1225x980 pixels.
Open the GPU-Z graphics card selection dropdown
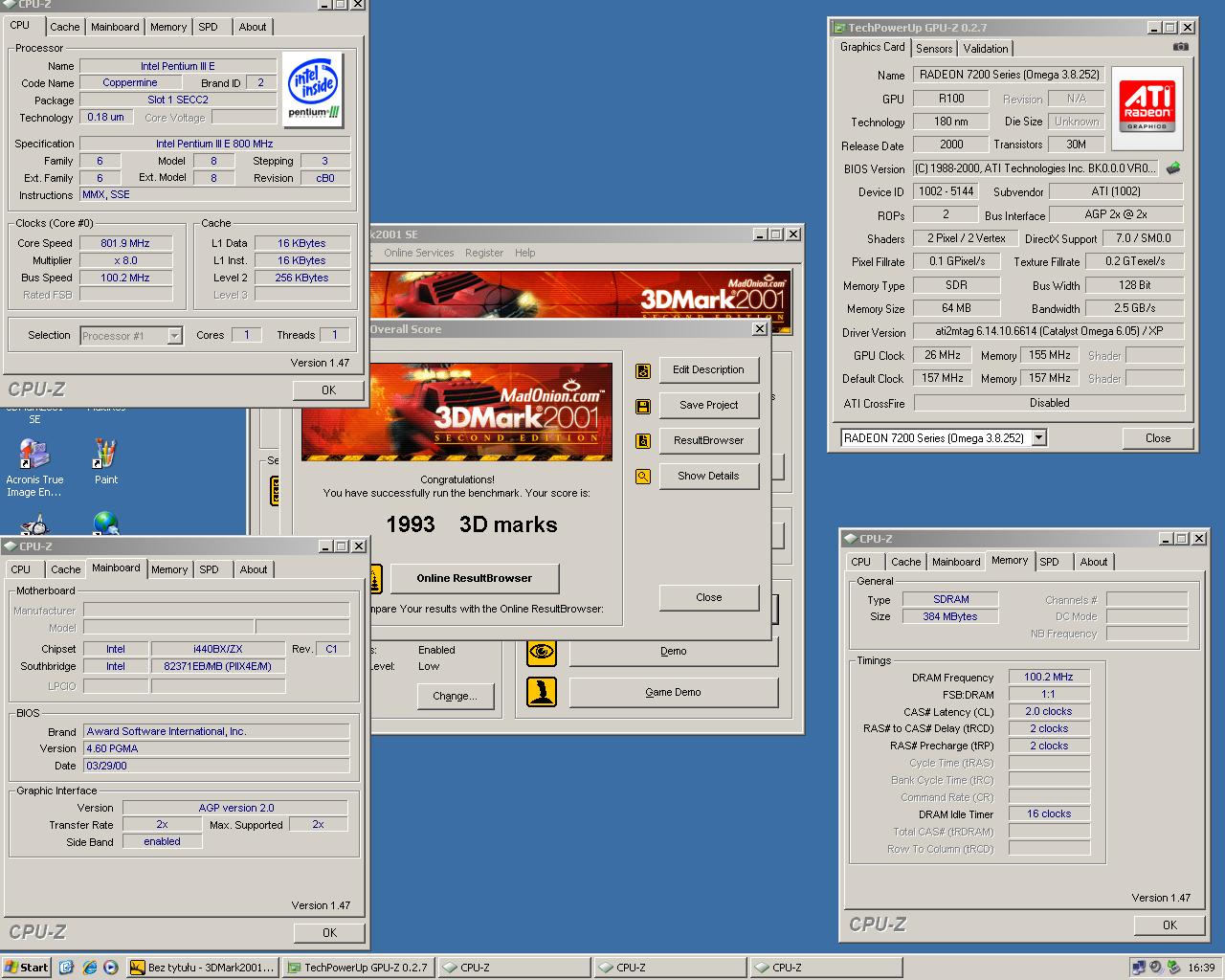pyautogui.click(x=1038, y=438)
